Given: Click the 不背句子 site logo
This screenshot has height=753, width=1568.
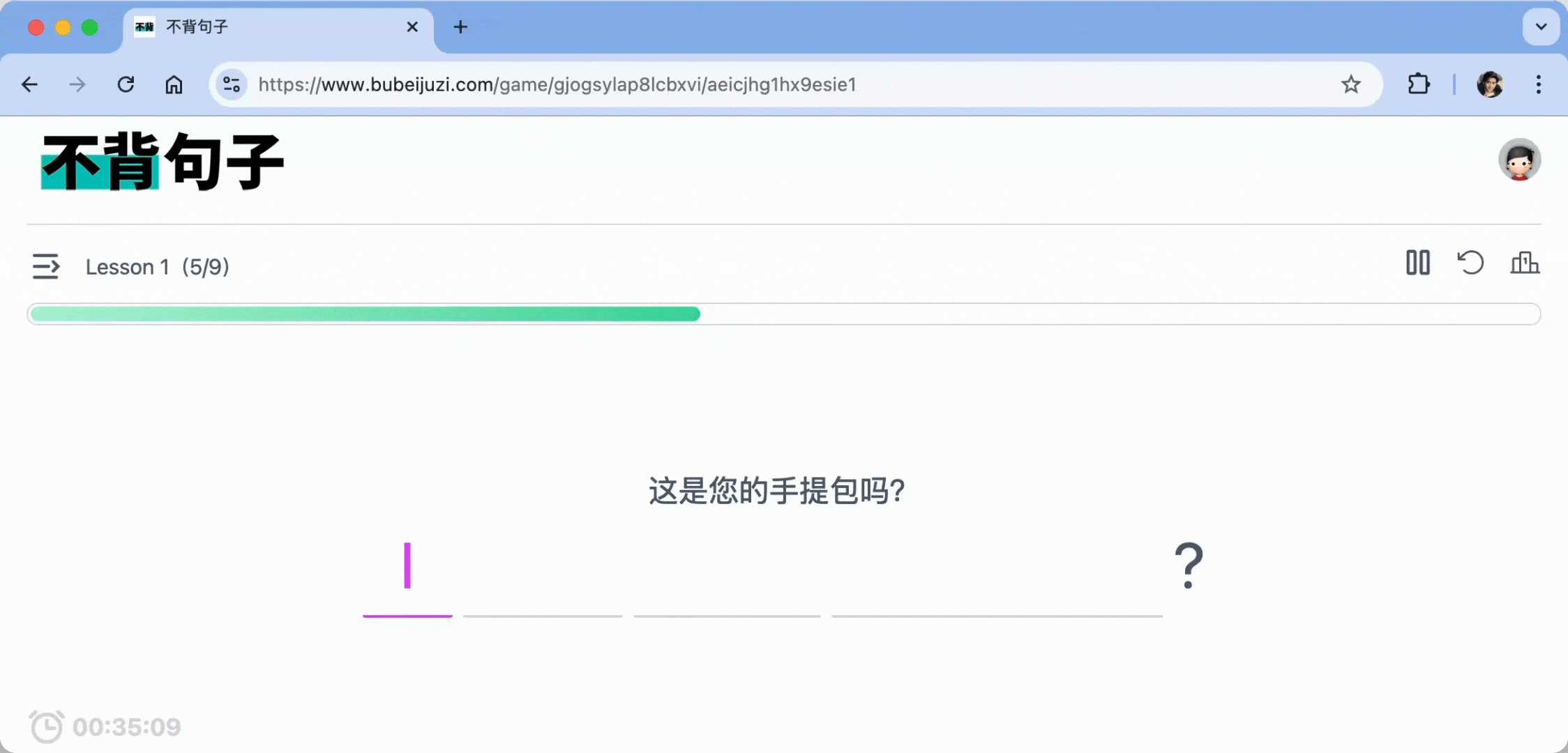Looking at the screenshot, I should [162, 162].
